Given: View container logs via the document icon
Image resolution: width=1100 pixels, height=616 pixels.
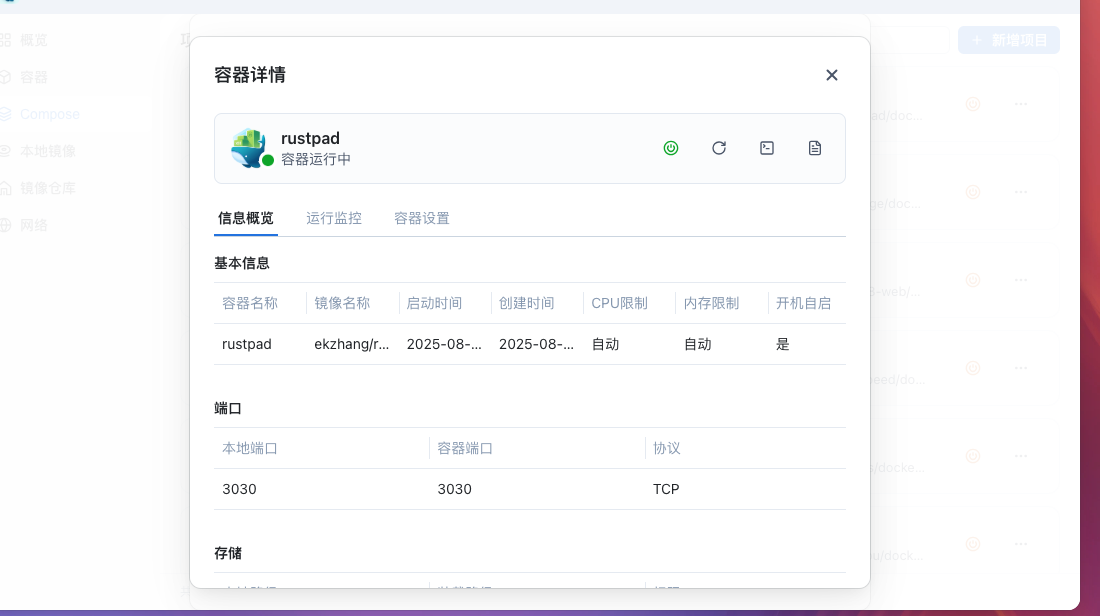Looking at the screenshot, I should pyautogui.click(x=815, y=148).
